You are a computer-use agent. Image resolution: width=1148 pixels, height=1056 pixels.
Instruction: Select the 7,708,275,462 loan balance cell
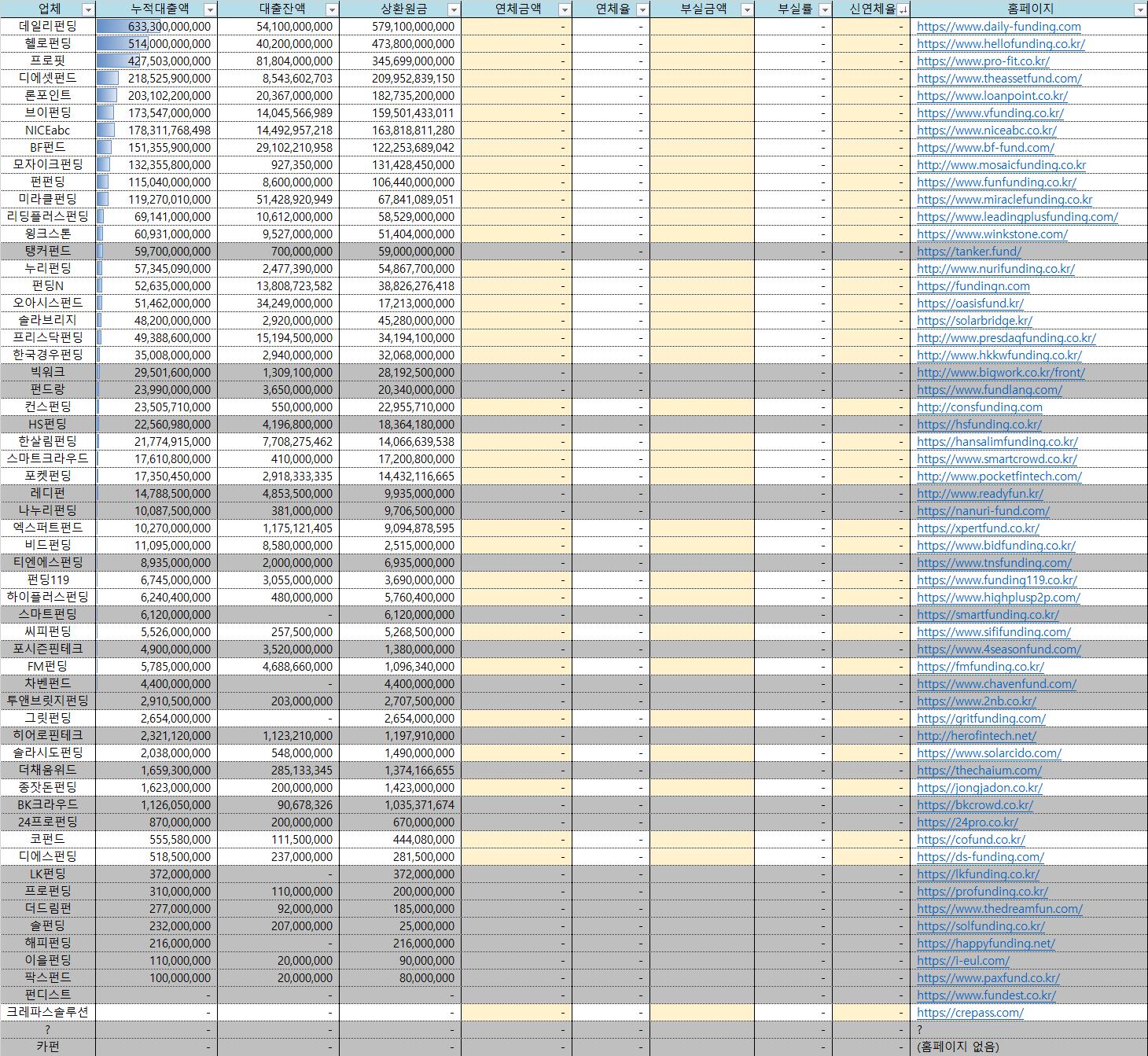click(x=278, y=442)
